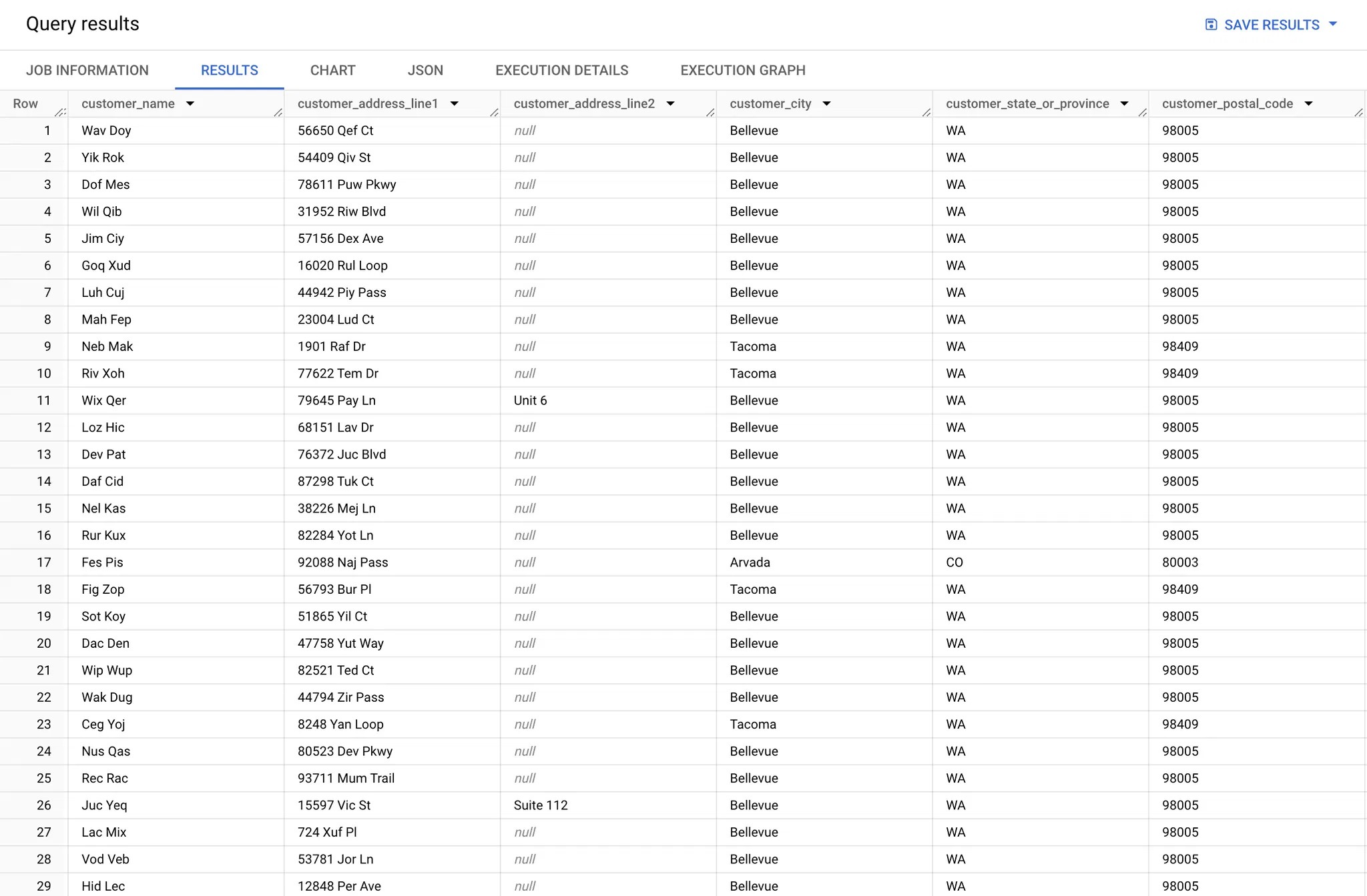This screenshot has width=1367, height=896.
Task: Click the customer_city column resize handle
Action: (926, 112)
